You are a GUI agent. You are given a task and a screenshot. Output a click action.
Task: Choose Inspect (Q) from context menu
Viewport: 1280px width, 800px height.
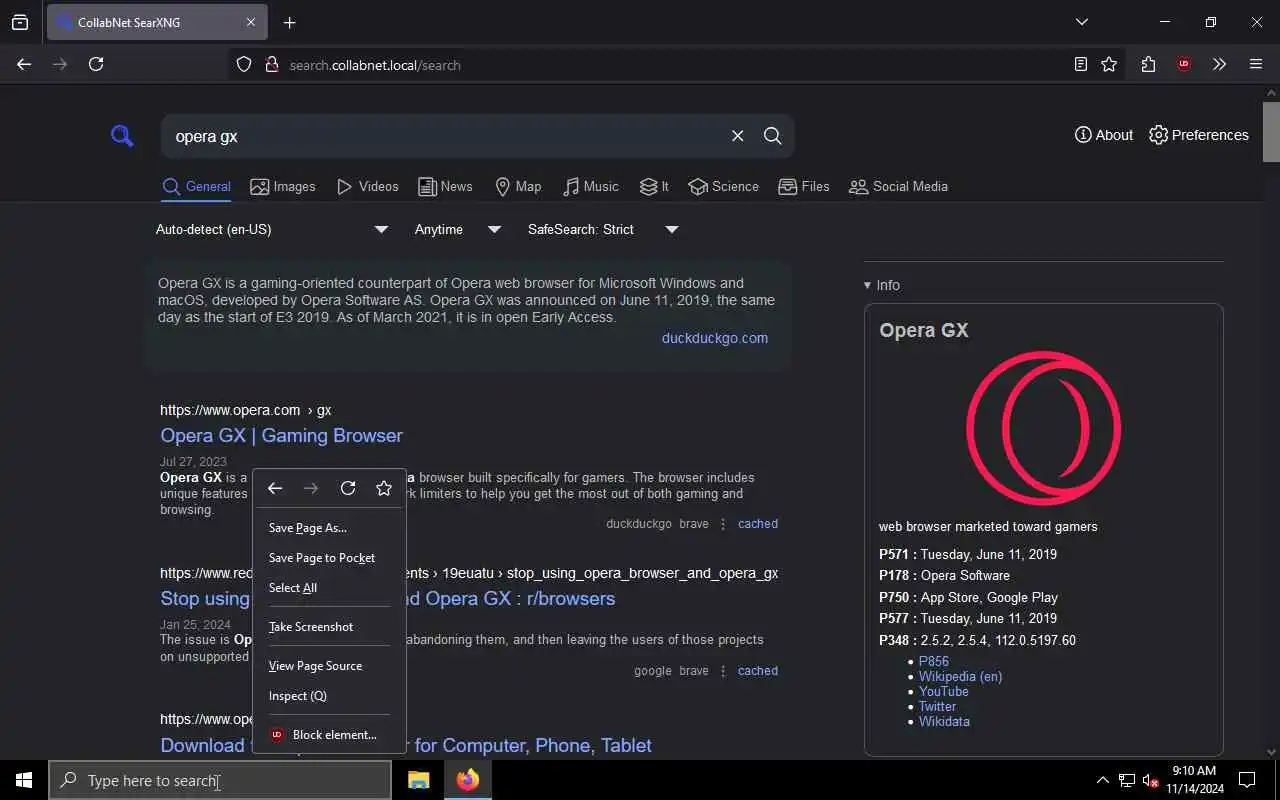point(329,696)
